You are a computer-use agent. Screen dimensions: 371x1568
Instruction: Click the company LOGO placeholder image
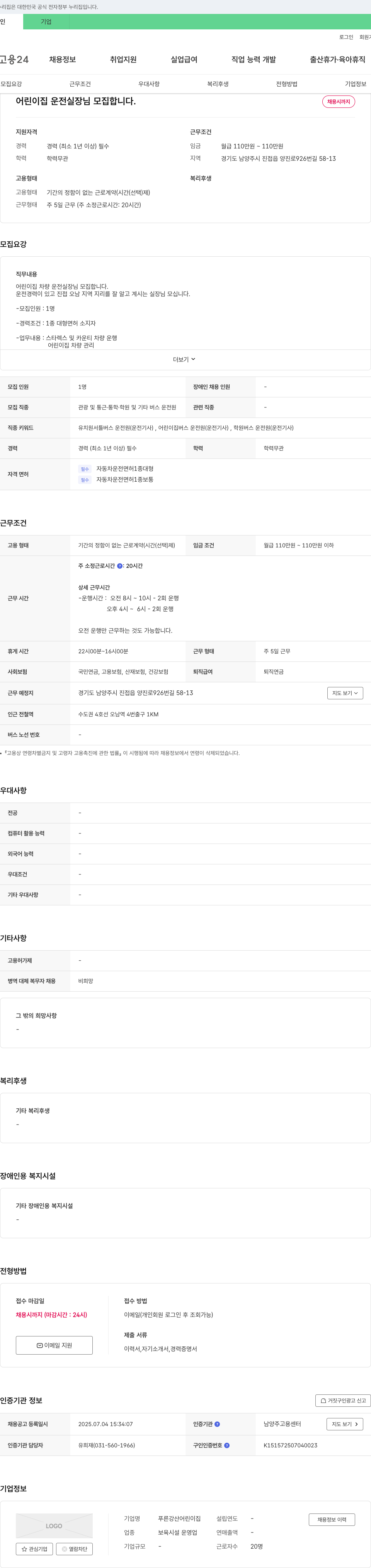coord(54,1525)
